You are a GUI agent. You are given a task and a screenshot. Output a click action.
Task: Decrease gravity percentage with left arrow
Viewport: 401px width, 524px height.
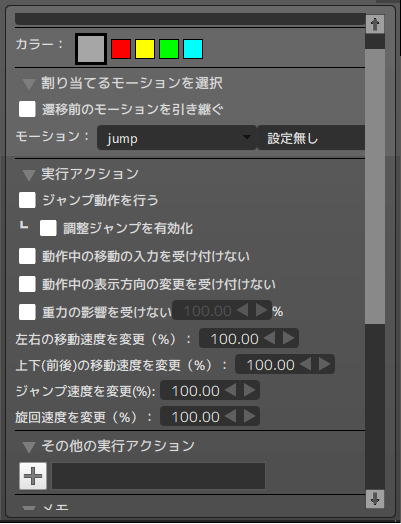(243, 310)
